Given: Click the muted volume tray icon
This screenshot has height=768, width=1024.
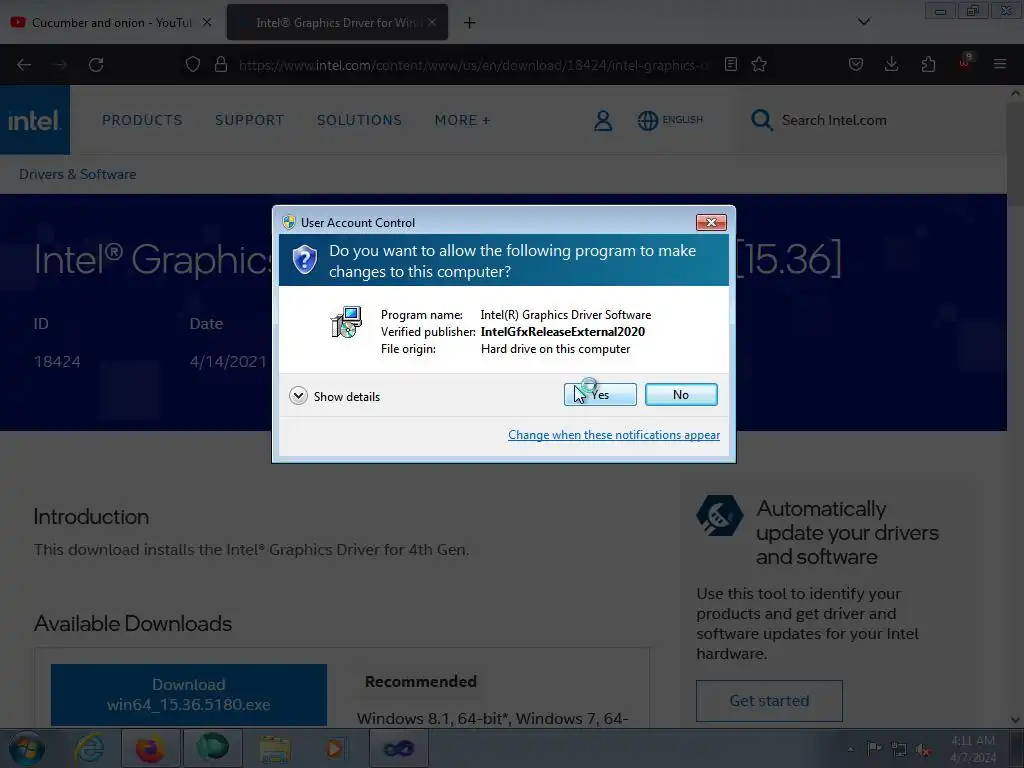Looking at the screenshot, I should [x=923, y=749].
